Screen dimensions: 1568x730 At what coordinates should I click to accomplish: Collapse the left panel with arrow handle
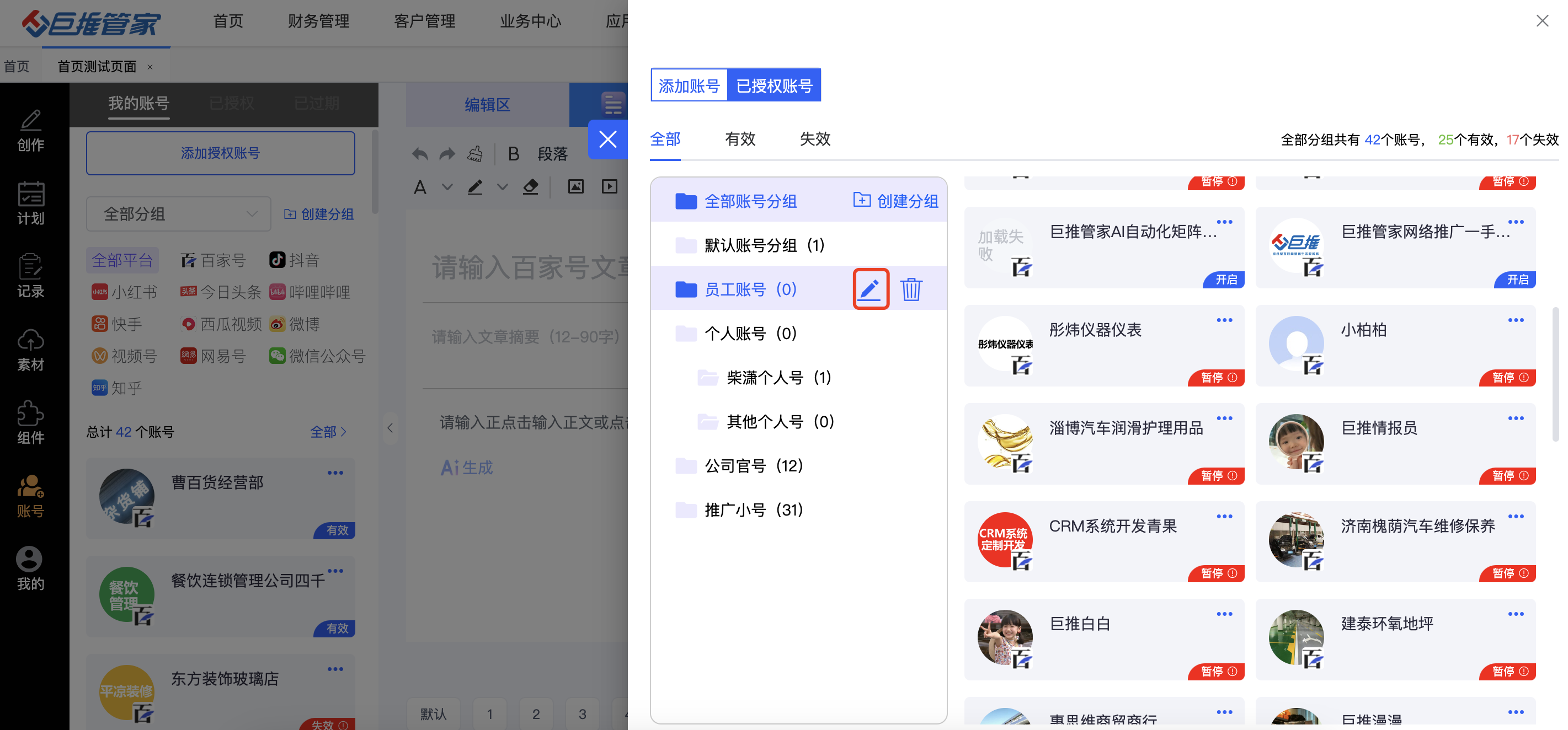(x=390, y=428)
